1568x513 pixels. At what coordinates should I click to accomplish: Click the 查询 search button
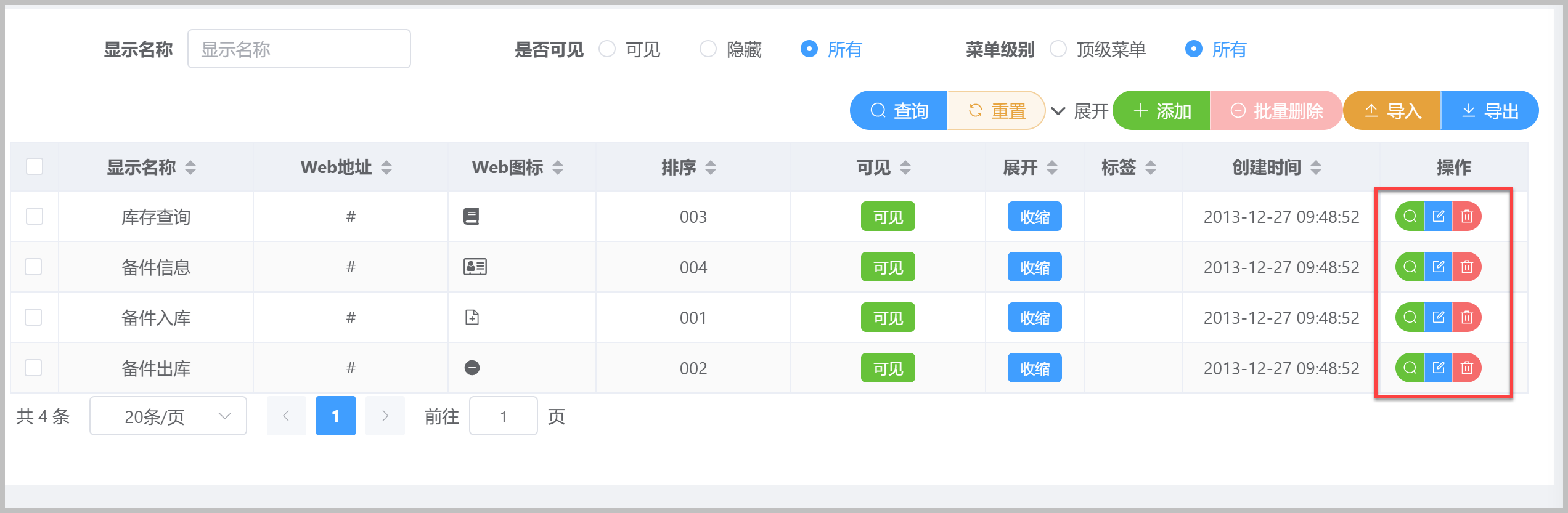(899, 111)
